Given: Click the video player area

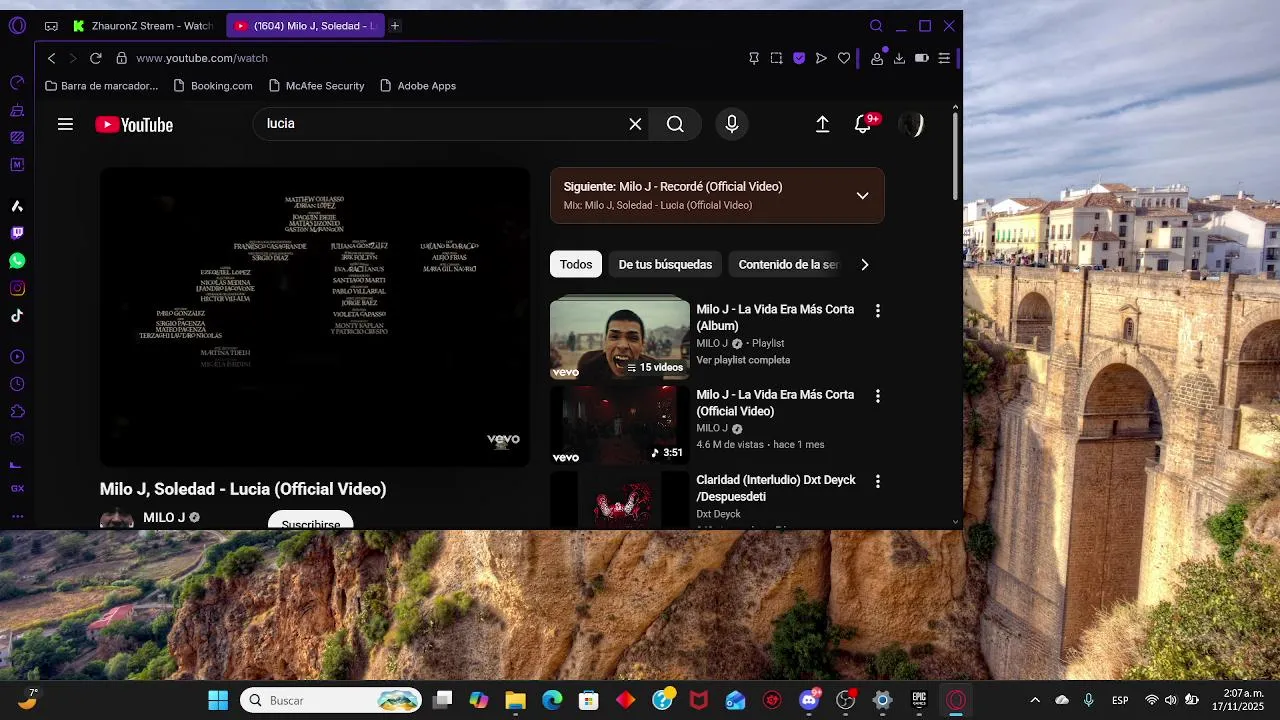Looking at the screenshot, I should coord(315,317).
